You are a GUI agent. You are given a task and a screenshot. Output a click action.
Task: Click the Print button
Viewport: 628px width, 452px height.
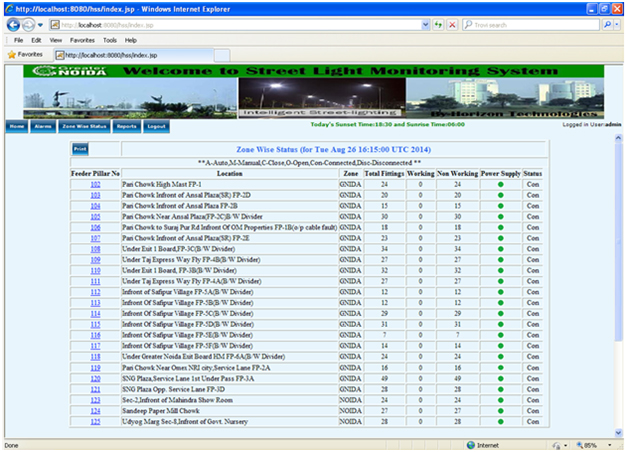point(80,149)
